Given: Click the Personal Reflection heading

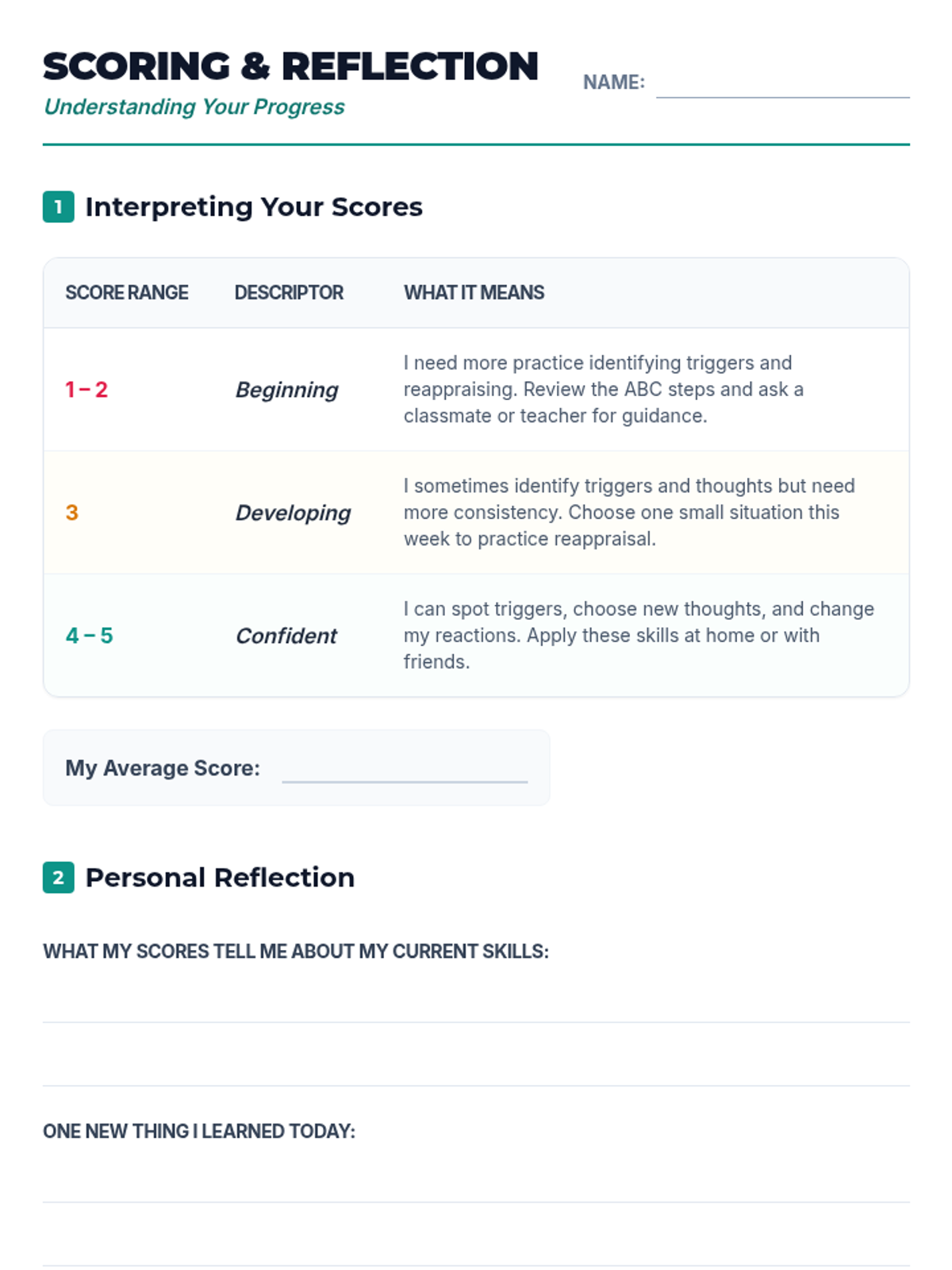Looking at the screenshot, I should [220, 877].
